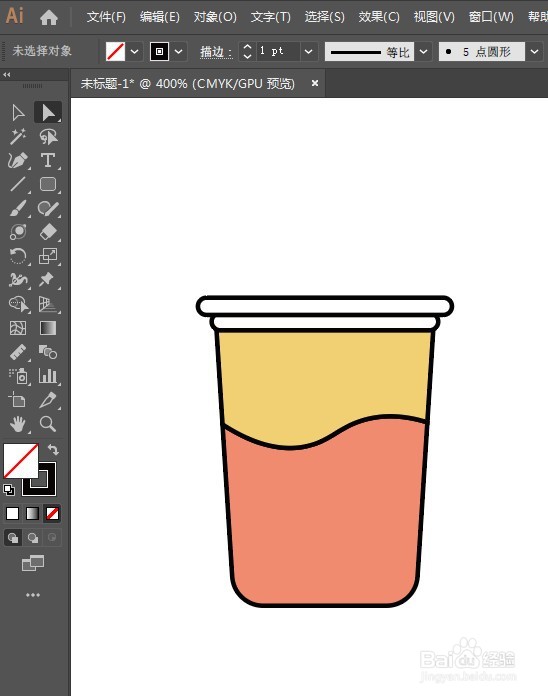Select the Gradient tool
The height and width of the screenshot is (696, 548).
(47, 328)
